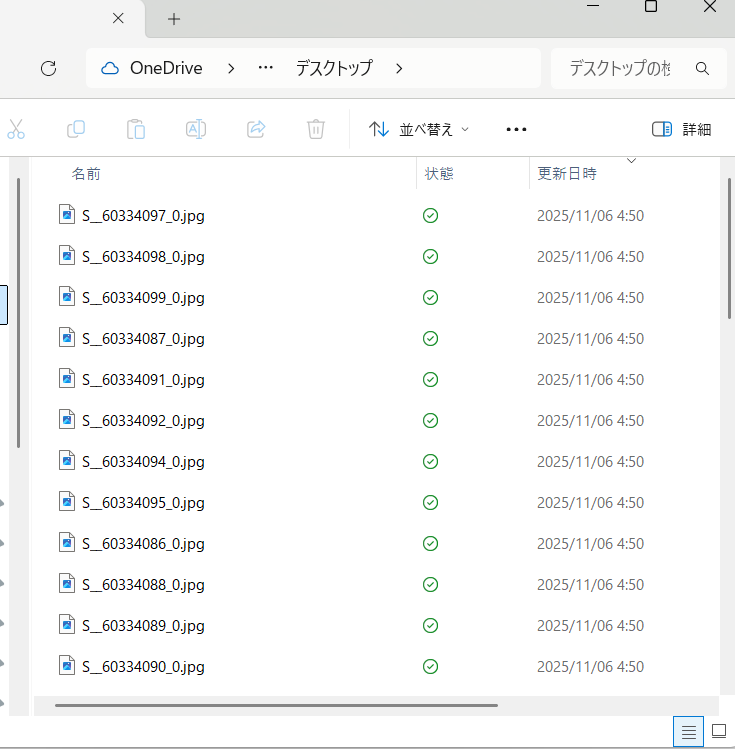Click the Paste clipboard icon
This screenshot has height=749, width=735.
136,129
